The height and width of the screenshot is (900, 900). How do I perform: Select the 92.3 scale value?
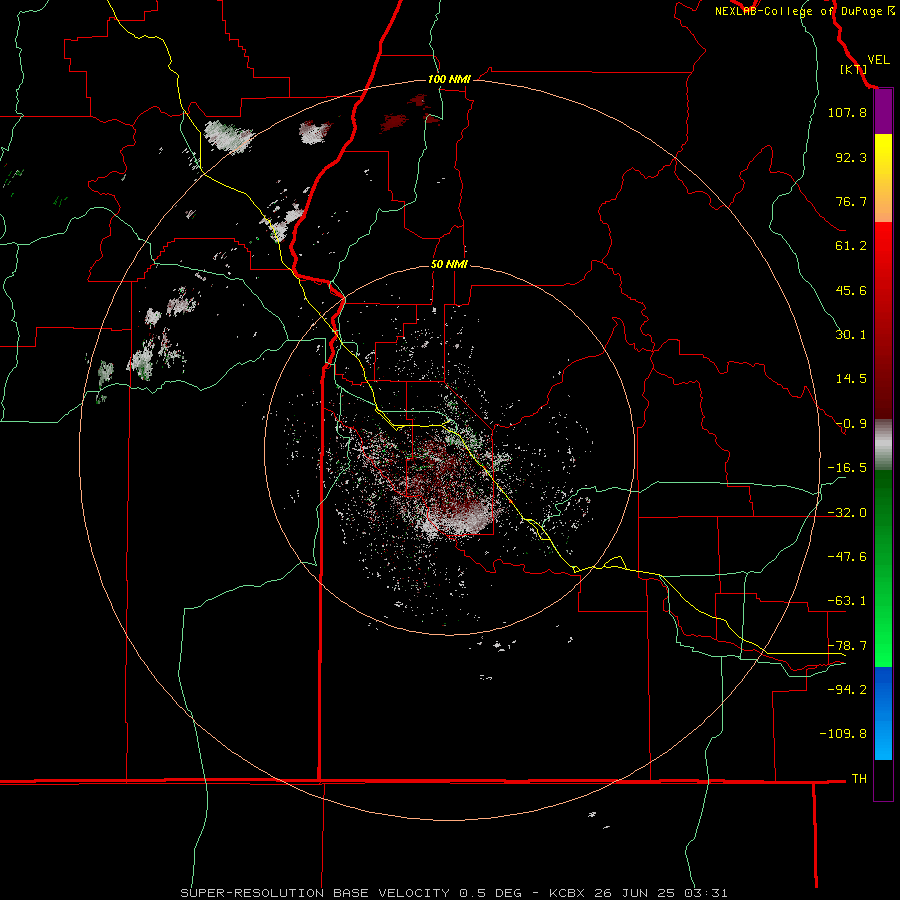pyautogui.click(x=851, y=157)
